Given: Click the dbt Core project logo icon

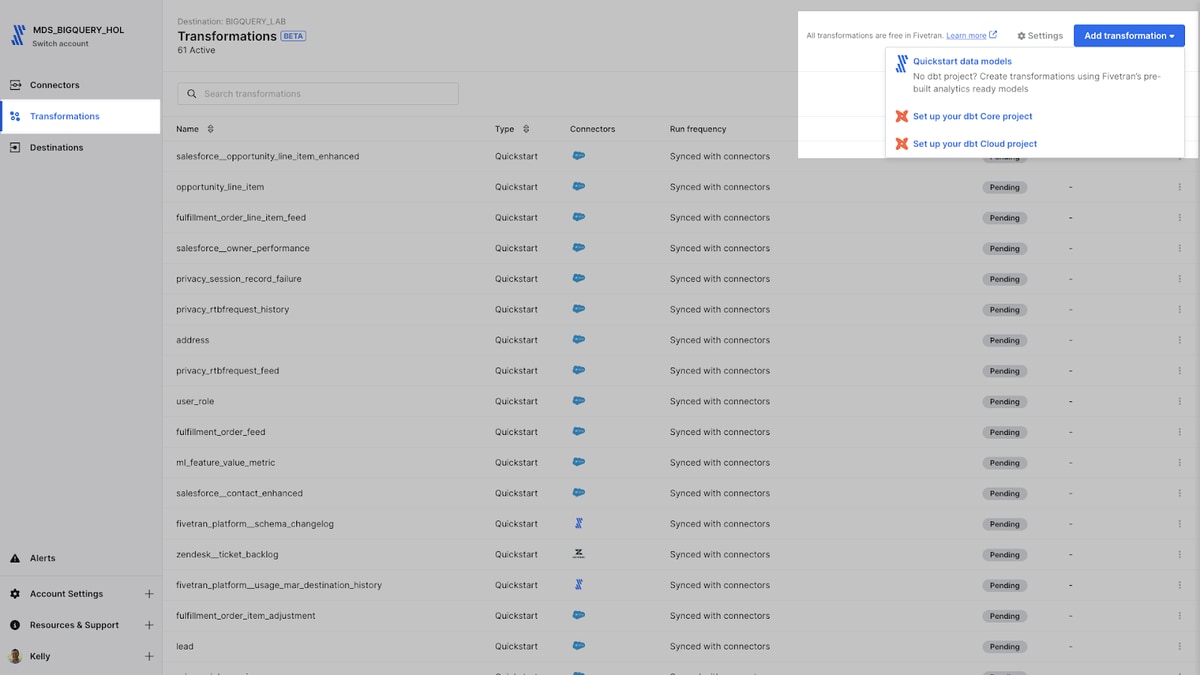Looking at the screenshot, I should [902, 116].
